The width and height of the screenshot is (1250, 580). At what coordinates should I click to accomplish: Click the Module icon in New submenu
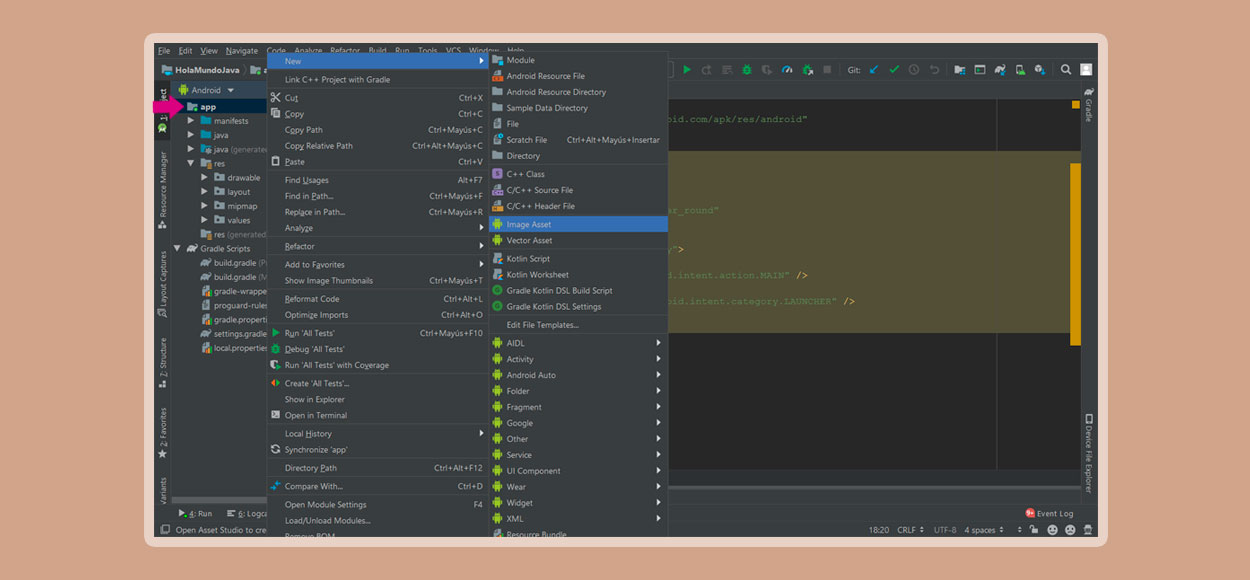[497, 60]
